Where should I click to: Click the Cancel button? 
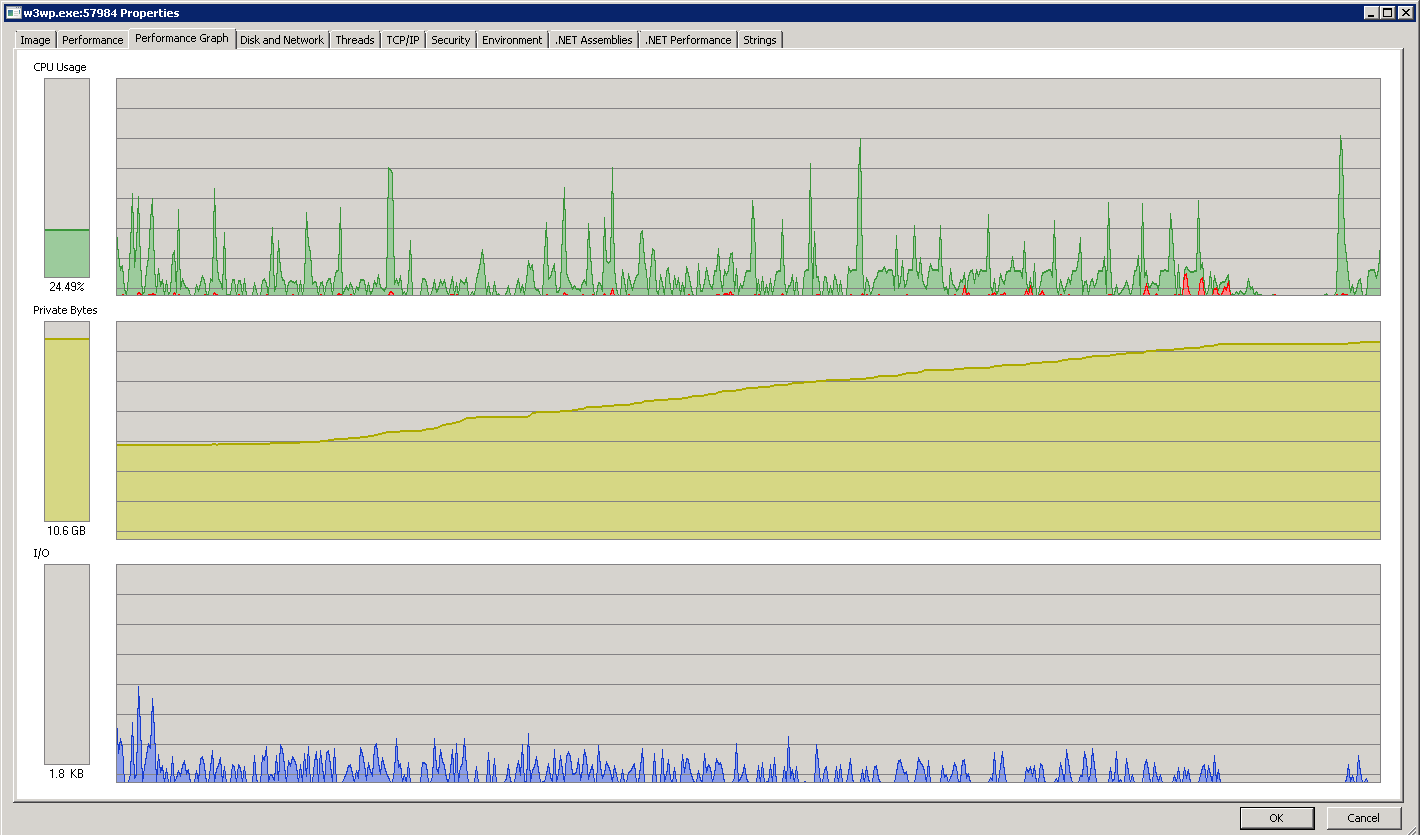tap(1363, 818)
